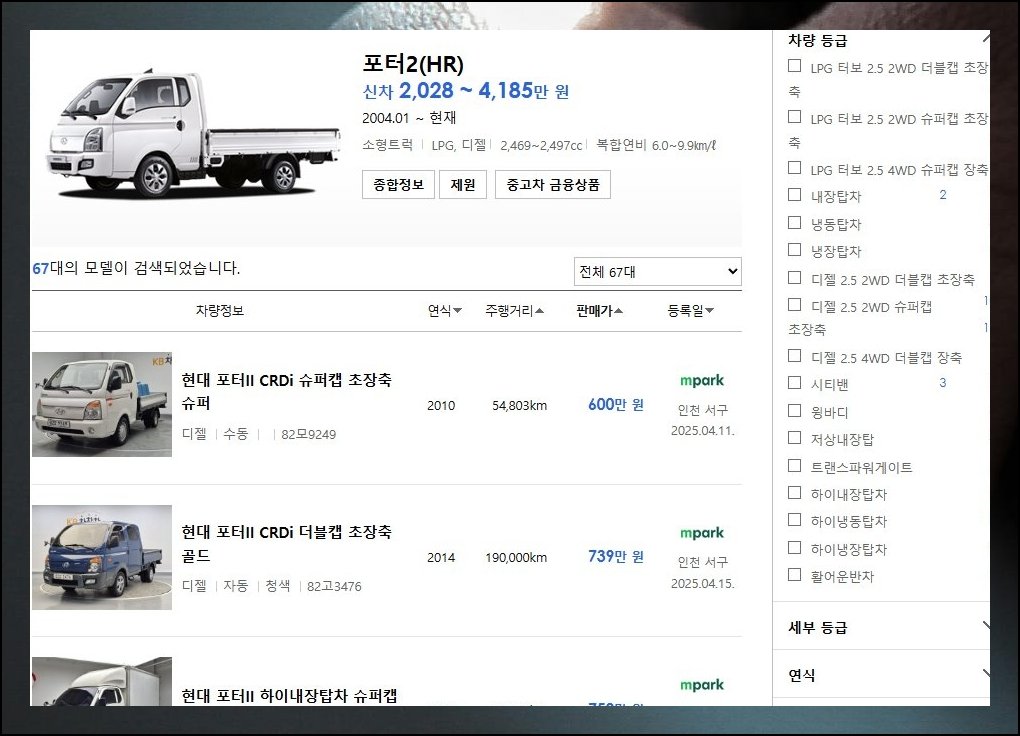Sort by 주행거리 column header
The width and height of the screenshot is (1020, 736).
[x=514, y=311]
